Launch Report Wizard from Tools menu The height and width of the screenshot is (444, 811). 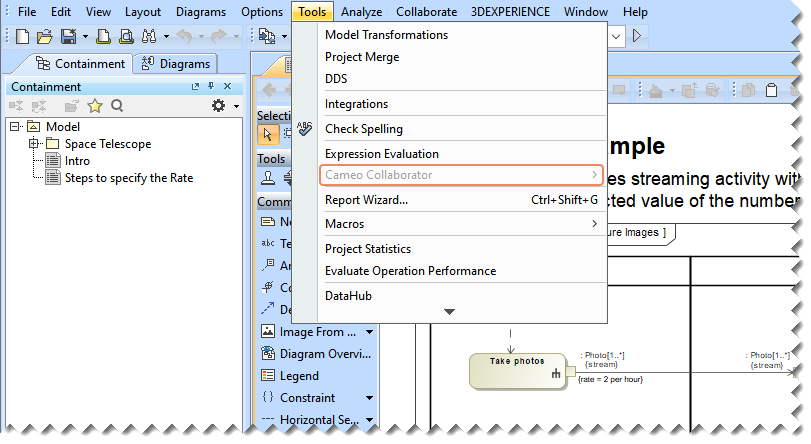pyautogui.click(x=461, y=200)
